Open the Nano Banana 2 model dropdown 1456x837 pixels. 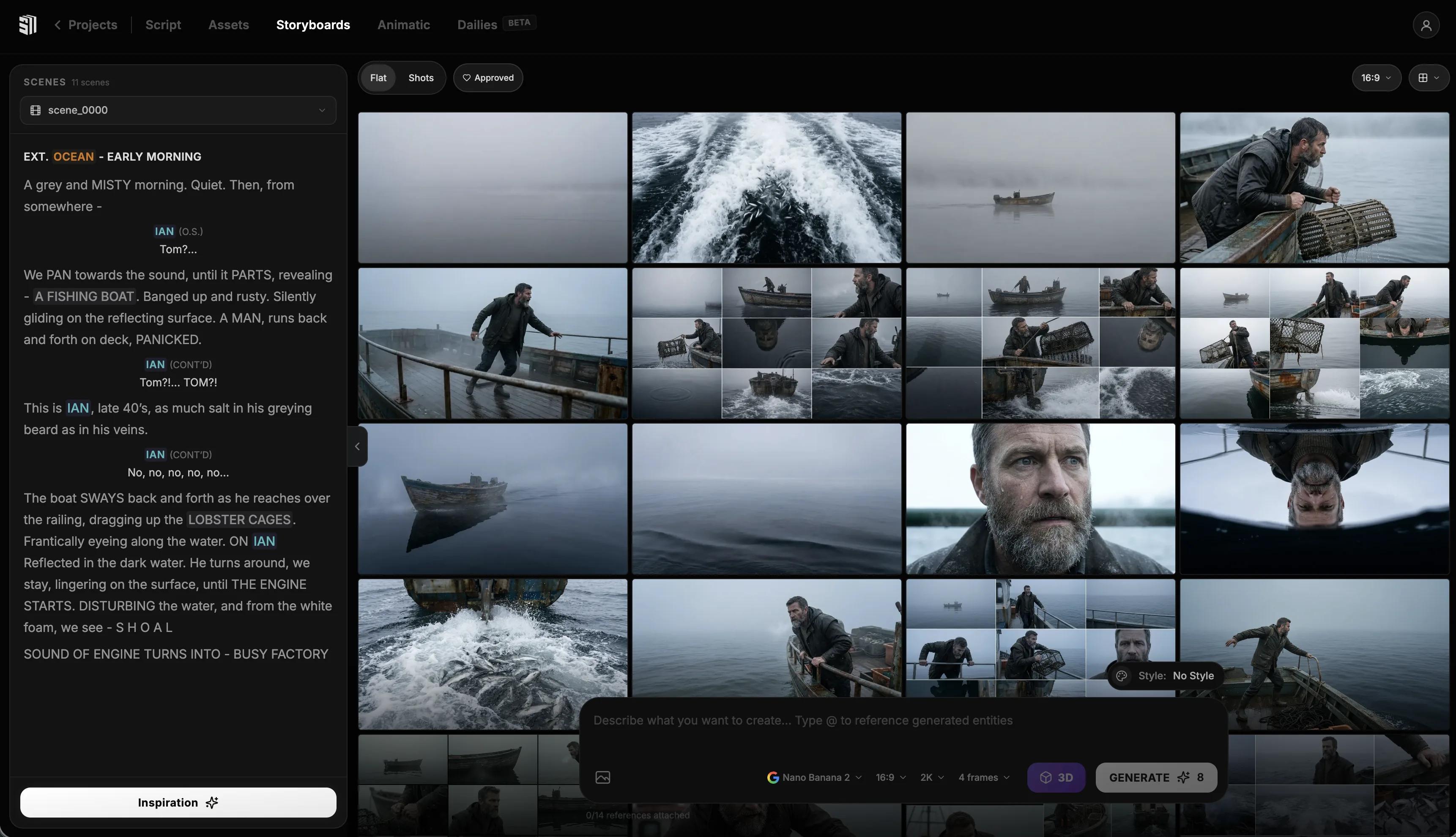tap(815, 778)
